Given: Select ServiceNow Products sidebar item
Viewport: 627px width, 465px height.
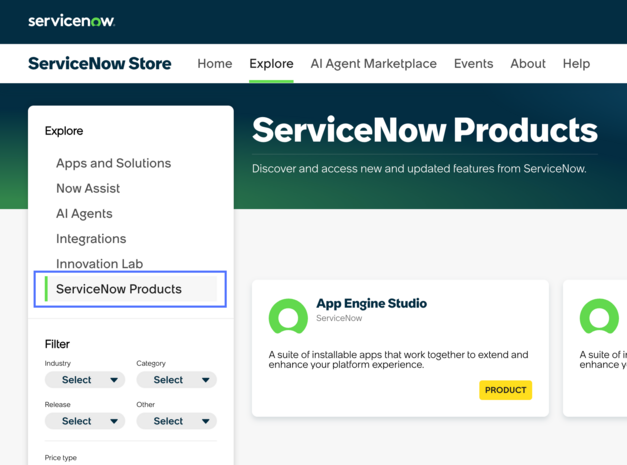Looking at the screenshot, I should coord(130,289).
